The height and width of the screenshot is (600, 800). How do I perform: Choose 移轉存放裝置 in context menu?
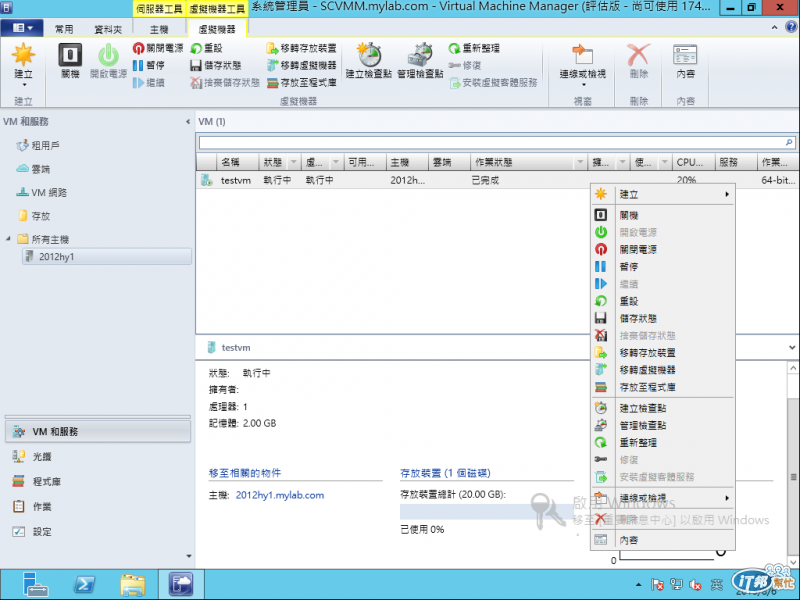point(662,353)
